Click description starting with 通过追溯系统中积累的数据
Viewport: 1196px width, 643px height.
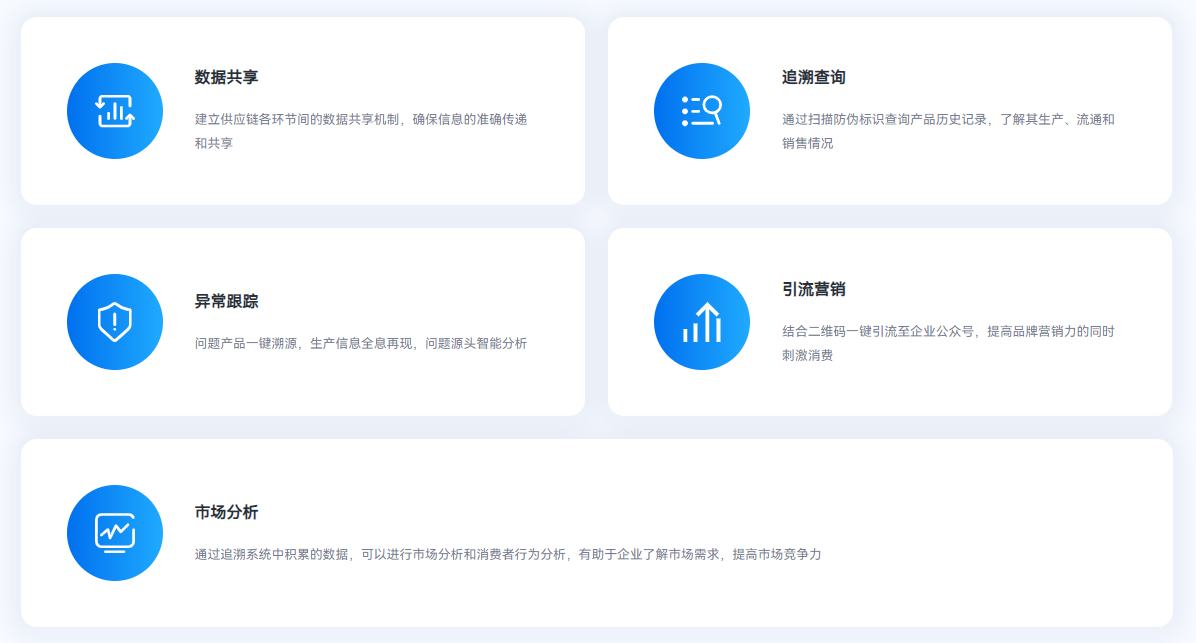pos(508,554)
